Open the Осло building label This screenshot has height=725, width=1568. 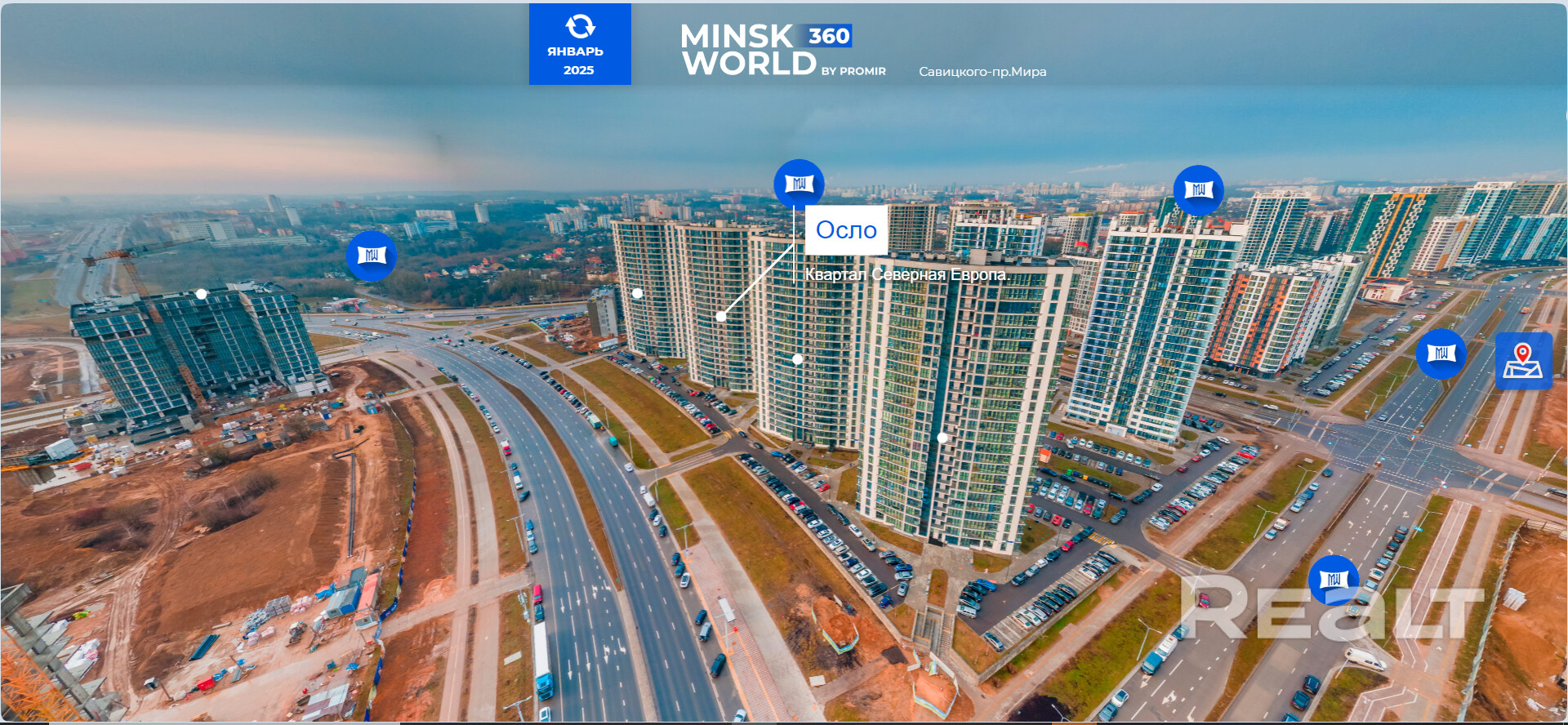(846, 230)
